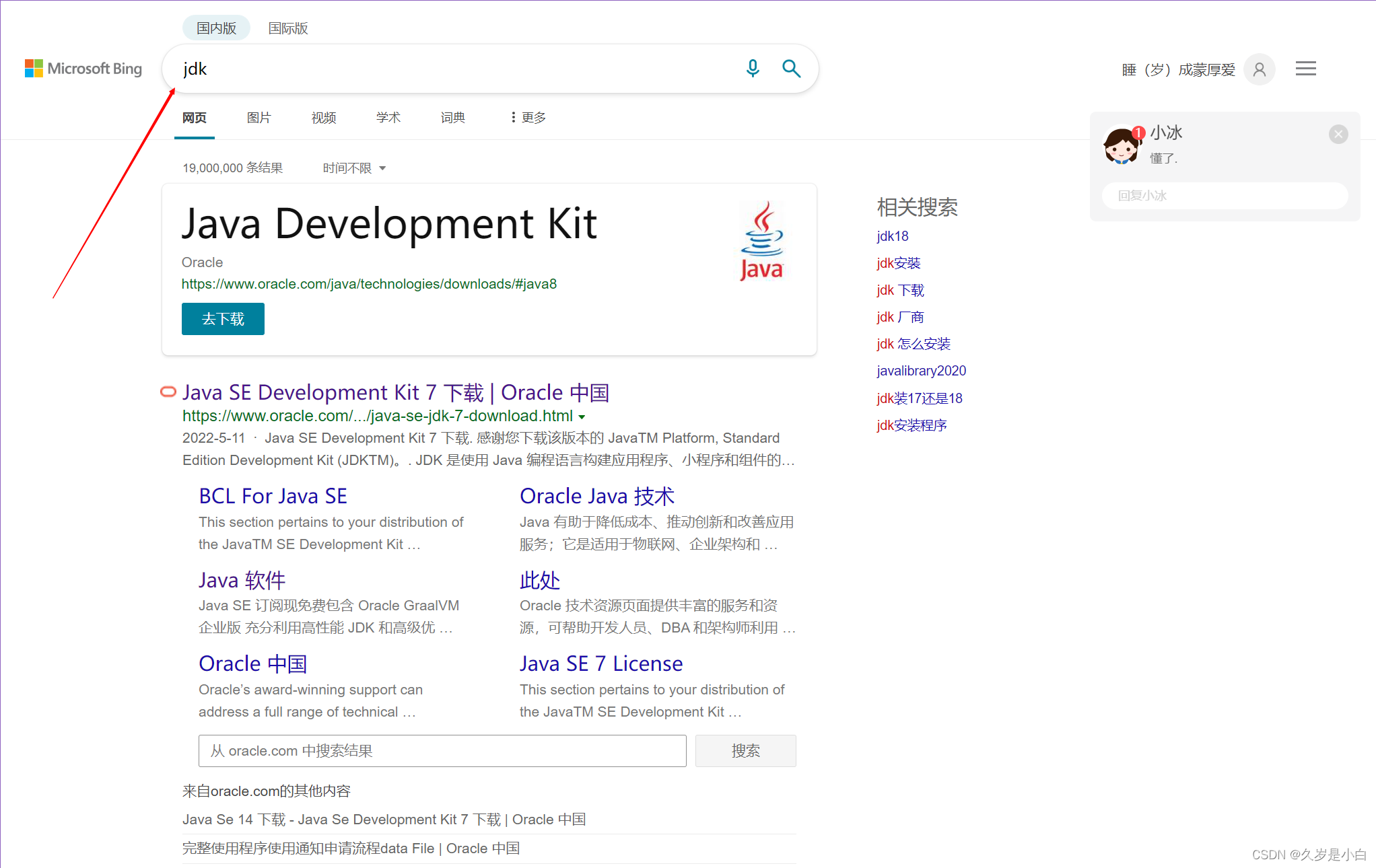The width and height of the screenshot is (1376, 868).
Task: Open the 此处 link
Action: pos(540,580)
